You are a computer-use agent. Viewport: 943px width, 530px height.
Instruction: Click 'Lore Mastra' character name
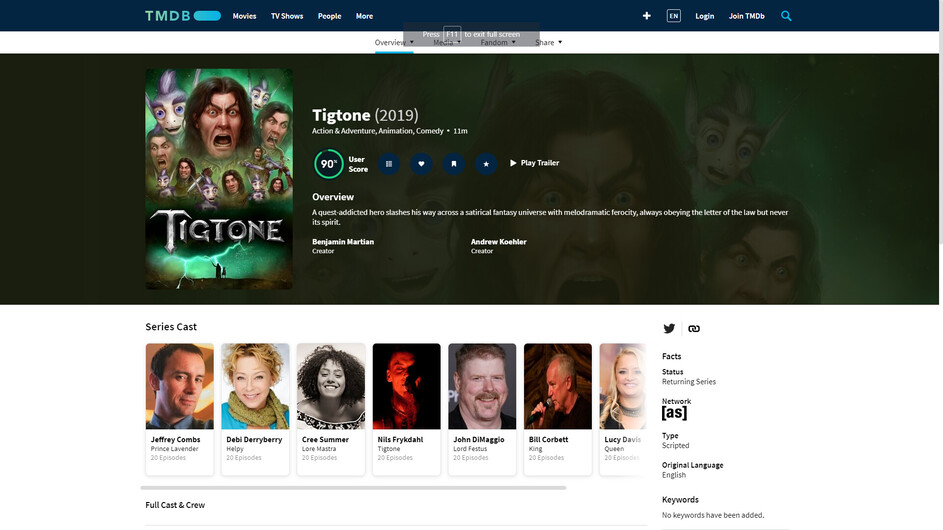319,449
